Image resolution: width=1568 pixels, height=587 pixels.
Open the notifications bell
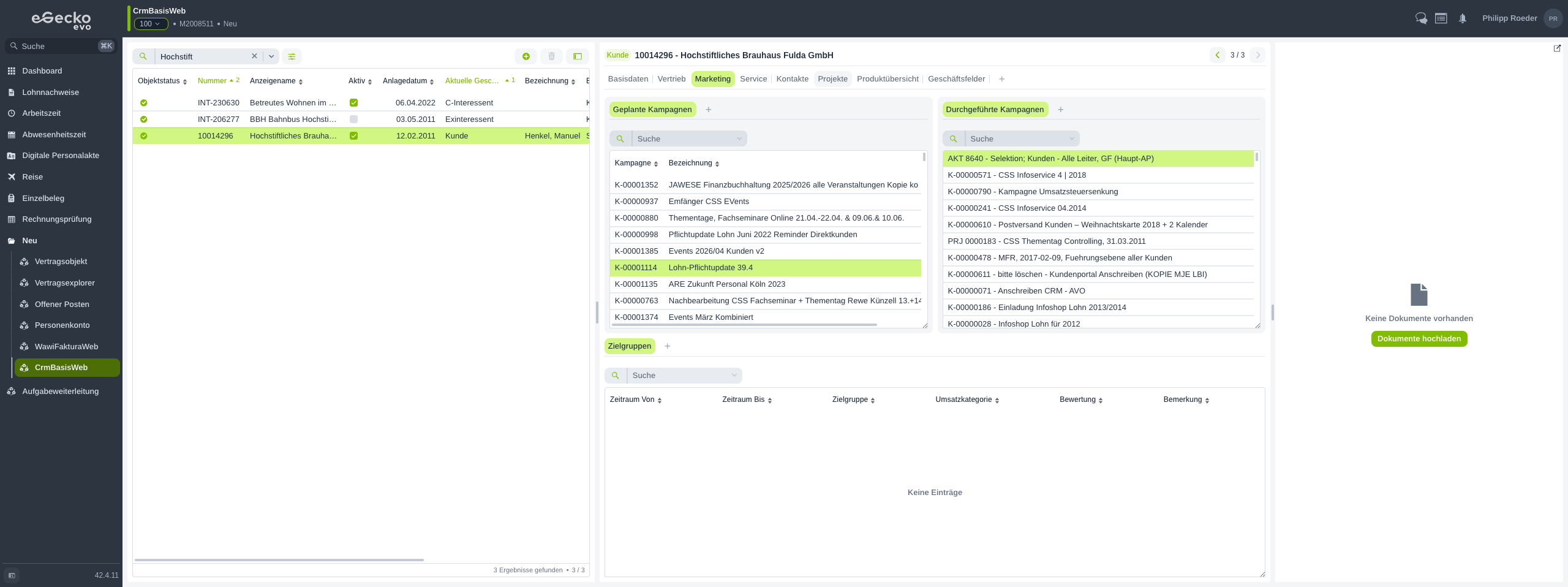(x=1463, y=18)
